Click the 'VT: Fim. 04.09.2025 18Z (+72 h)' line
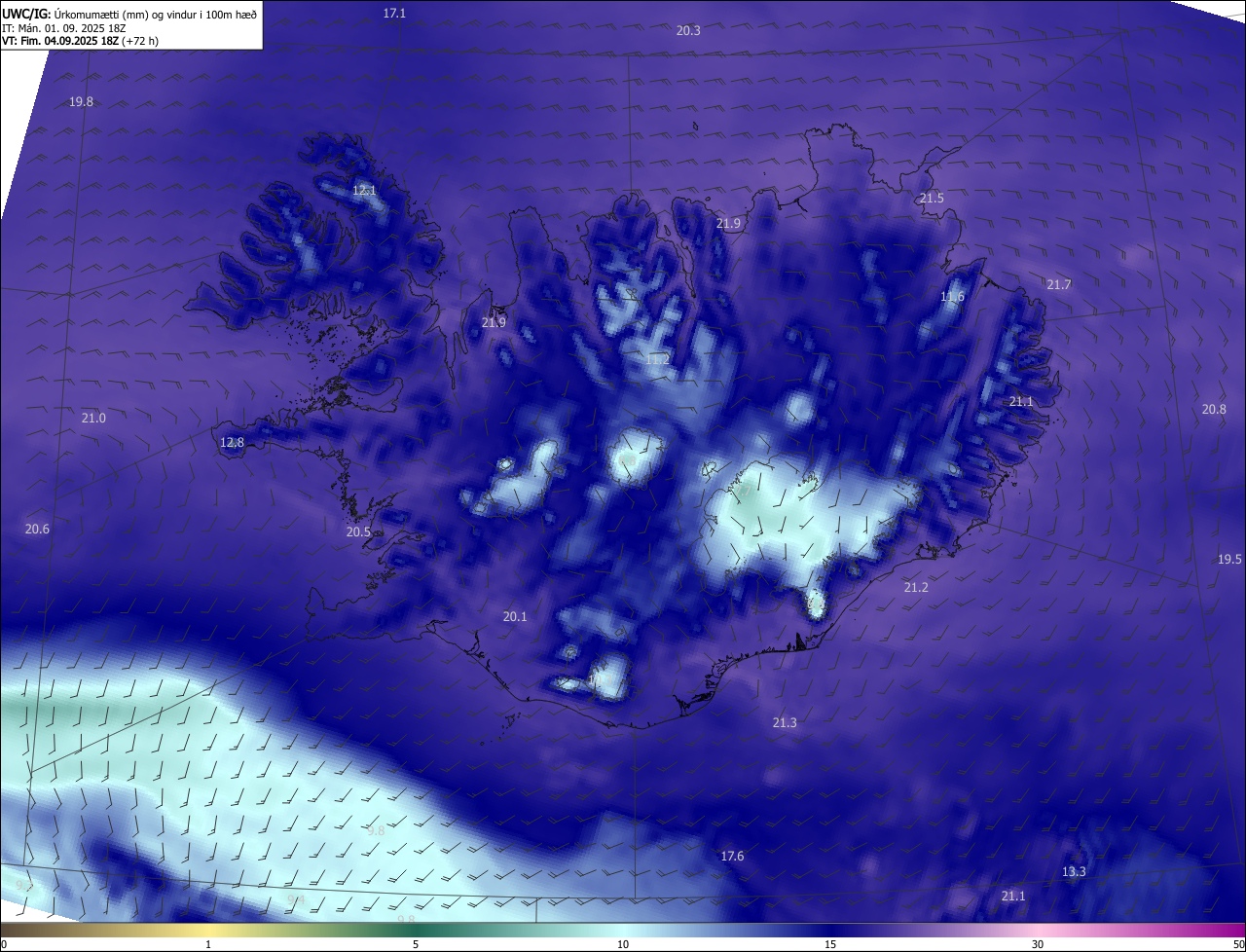1246x952 pixels. point(80,41)
